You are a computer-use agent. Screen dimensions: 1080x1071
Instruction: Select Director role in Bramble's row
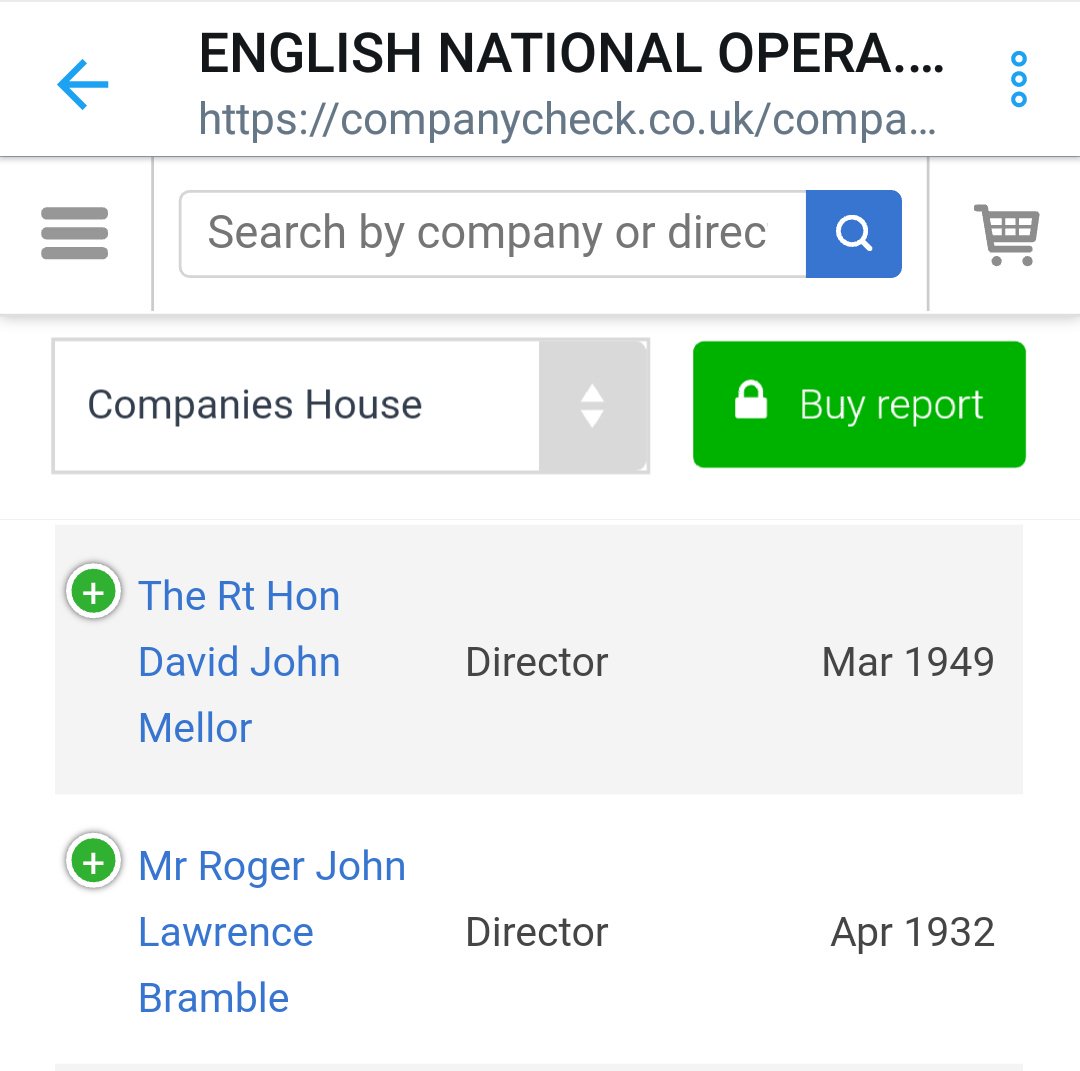point(537,932)
